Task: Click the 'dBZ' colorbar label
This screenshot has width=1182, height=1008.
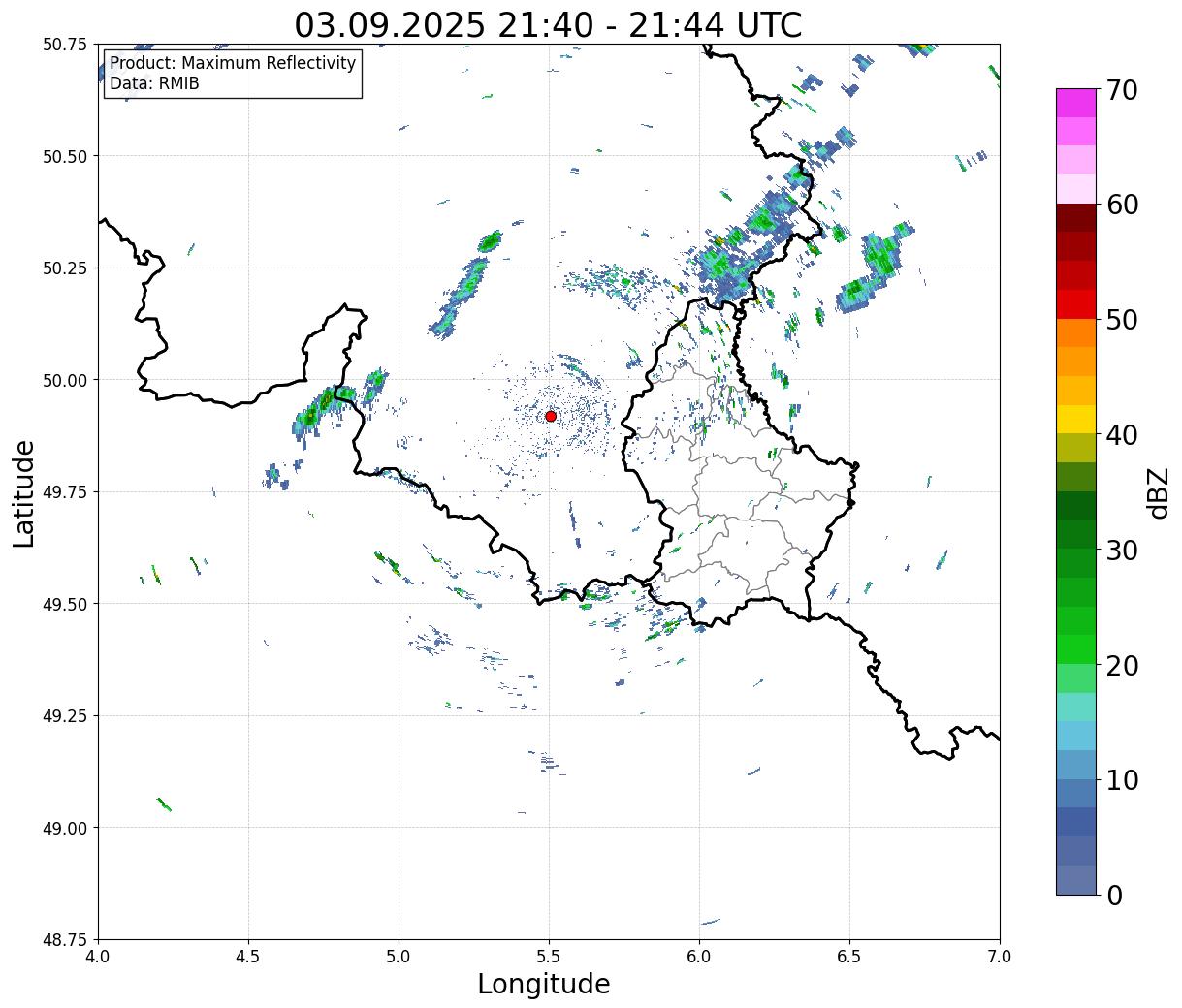Action: tap(1158, 491)
